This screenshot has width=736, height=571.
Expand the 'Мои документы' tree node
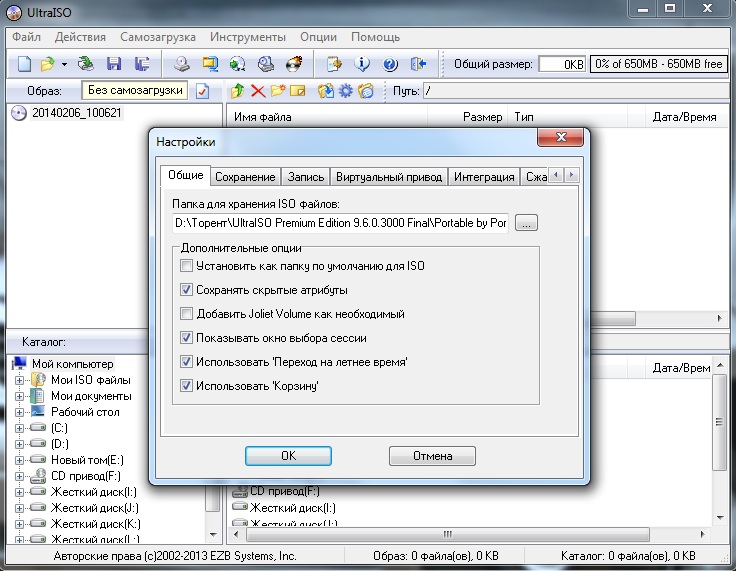[x=19, y=396]
